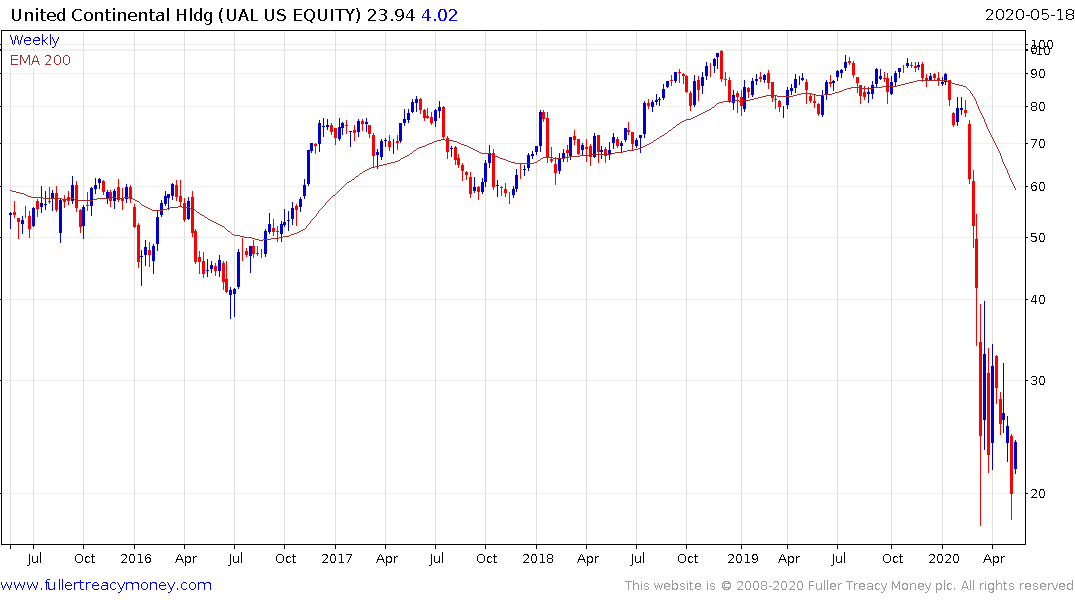
Task: Click the 40 price axis label
Action: pyautogui.click(x=1037, y=299)
